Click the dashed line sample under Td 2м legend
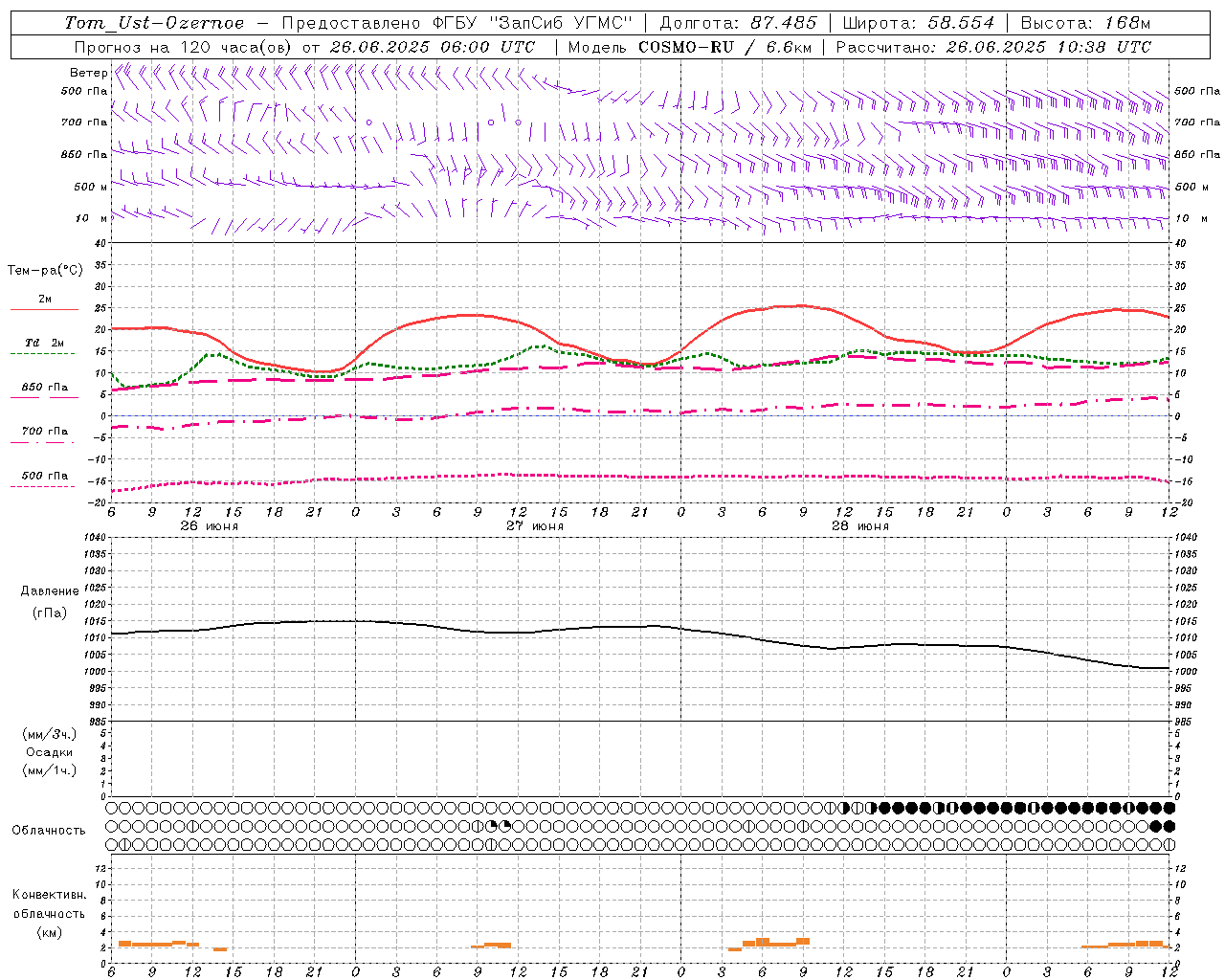 tap(42, 353)
